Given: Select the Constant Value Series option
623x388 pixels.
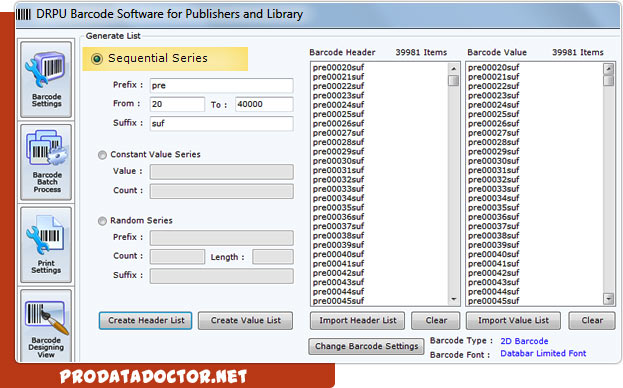Looking at the screenshot, I should click(103, 155).
